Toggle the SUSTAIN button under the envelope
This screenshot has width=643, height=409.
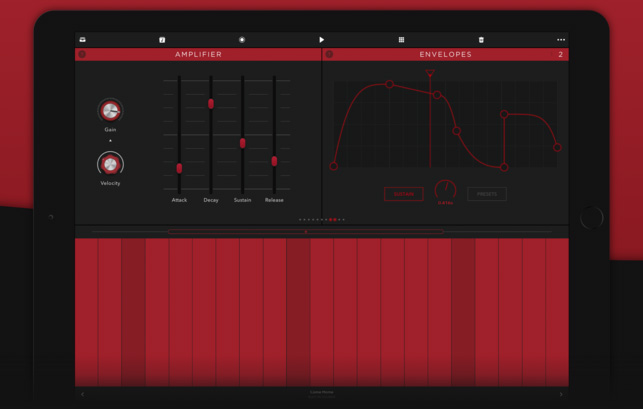point(404,194)
